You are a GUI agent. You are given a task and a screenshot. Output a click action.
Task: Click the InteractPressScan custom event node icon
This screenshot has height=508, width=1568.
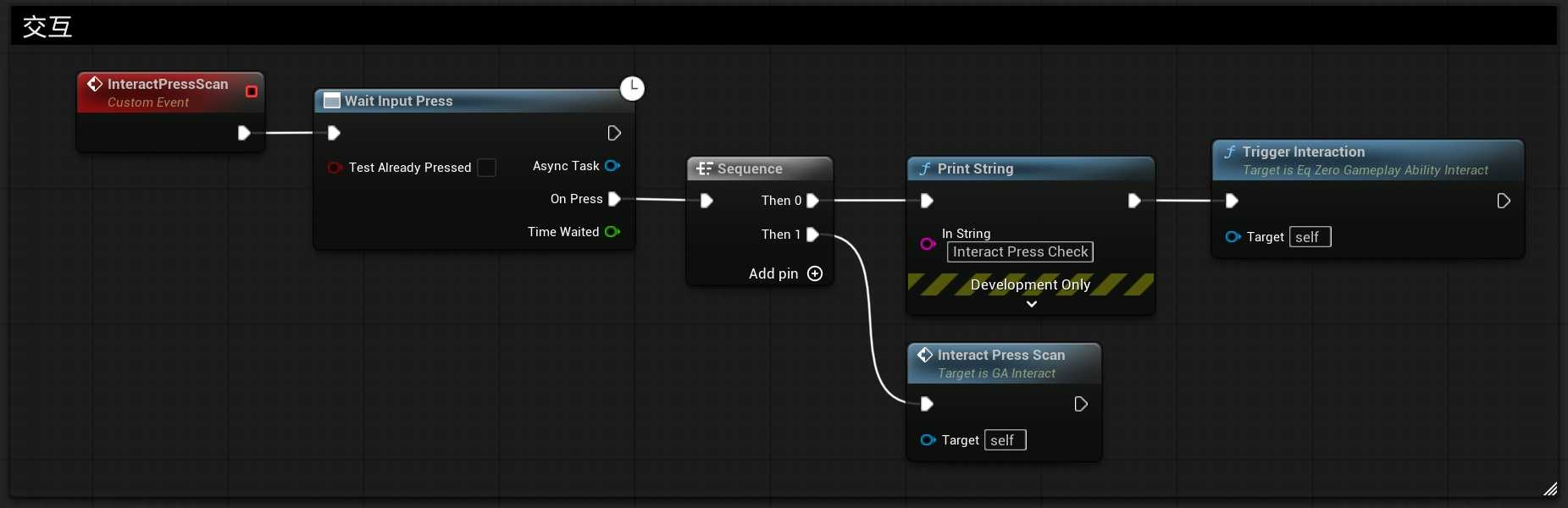click(x=95, y=84)
